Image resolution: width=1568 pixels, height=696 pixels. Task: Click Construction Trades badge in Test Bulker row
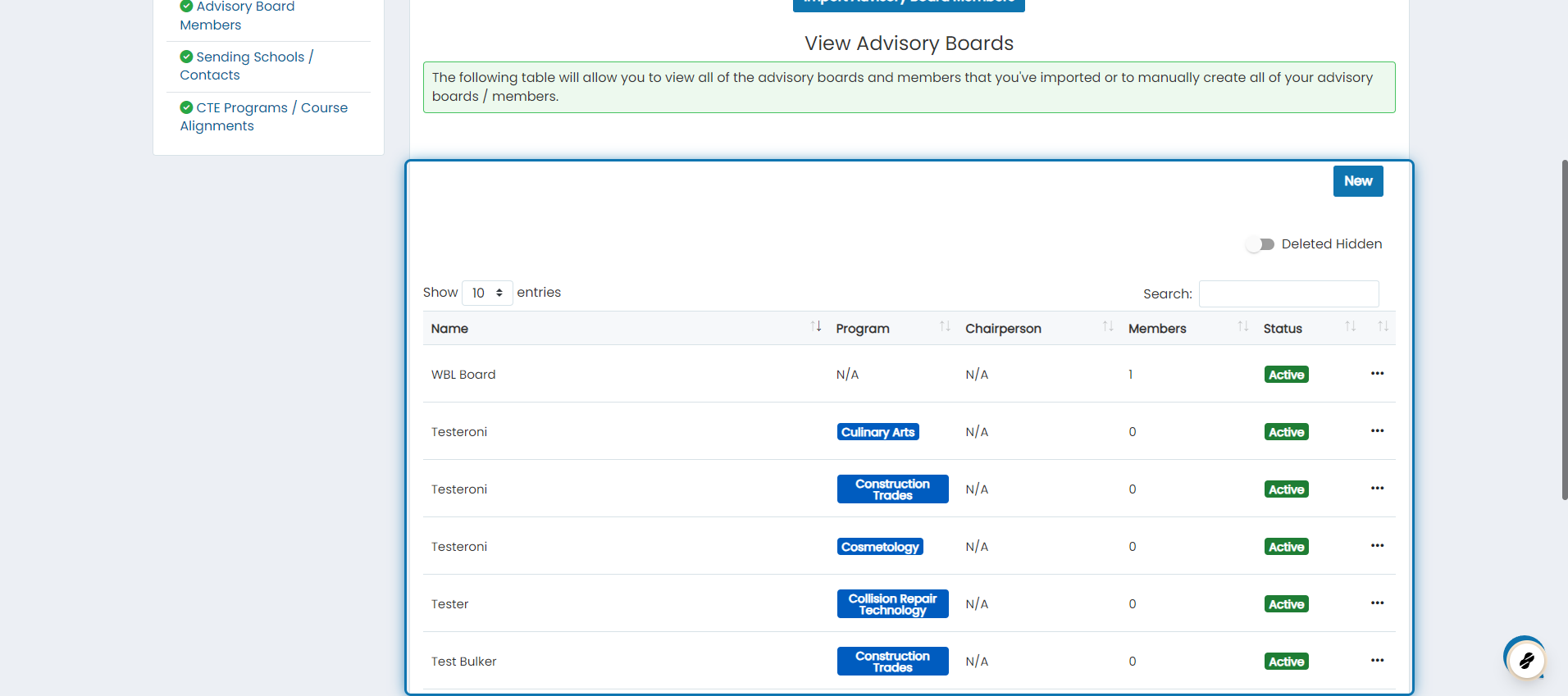(x=892, y=662)
